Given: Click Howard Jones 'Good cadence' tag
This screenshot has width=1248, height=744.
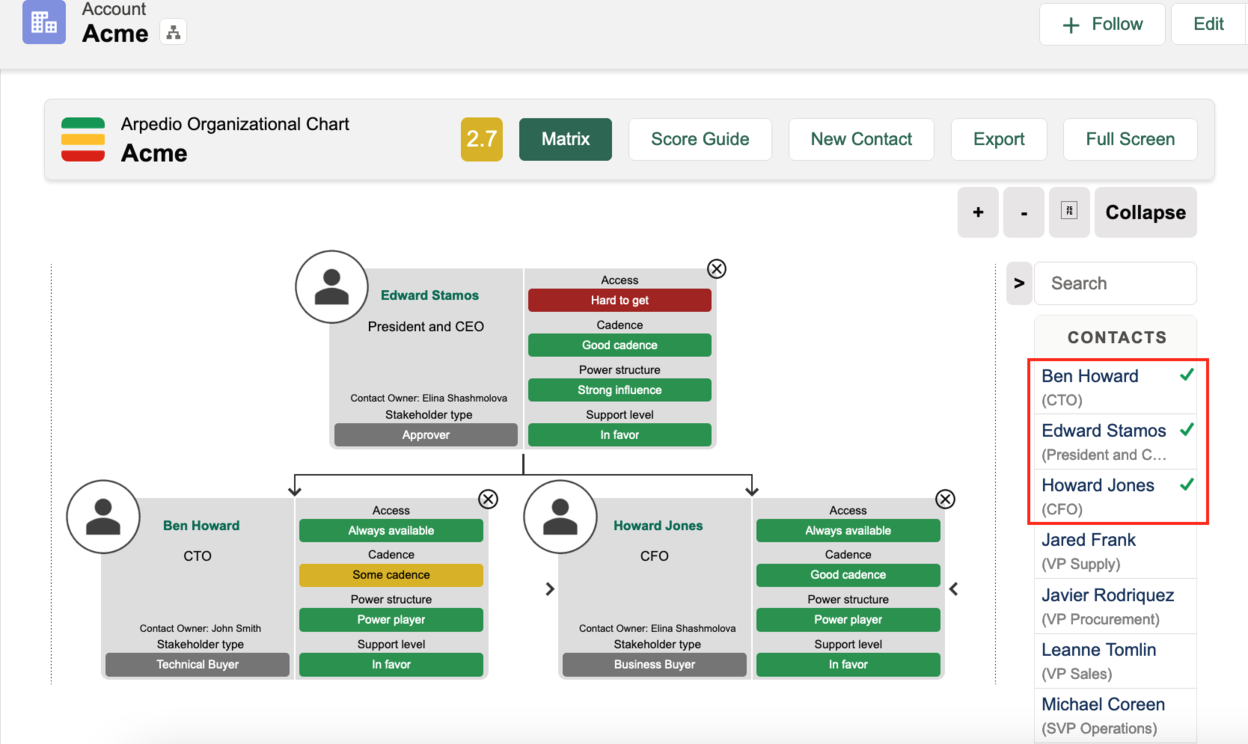Looking at the screenshot, I should click(x=848, y=575).
